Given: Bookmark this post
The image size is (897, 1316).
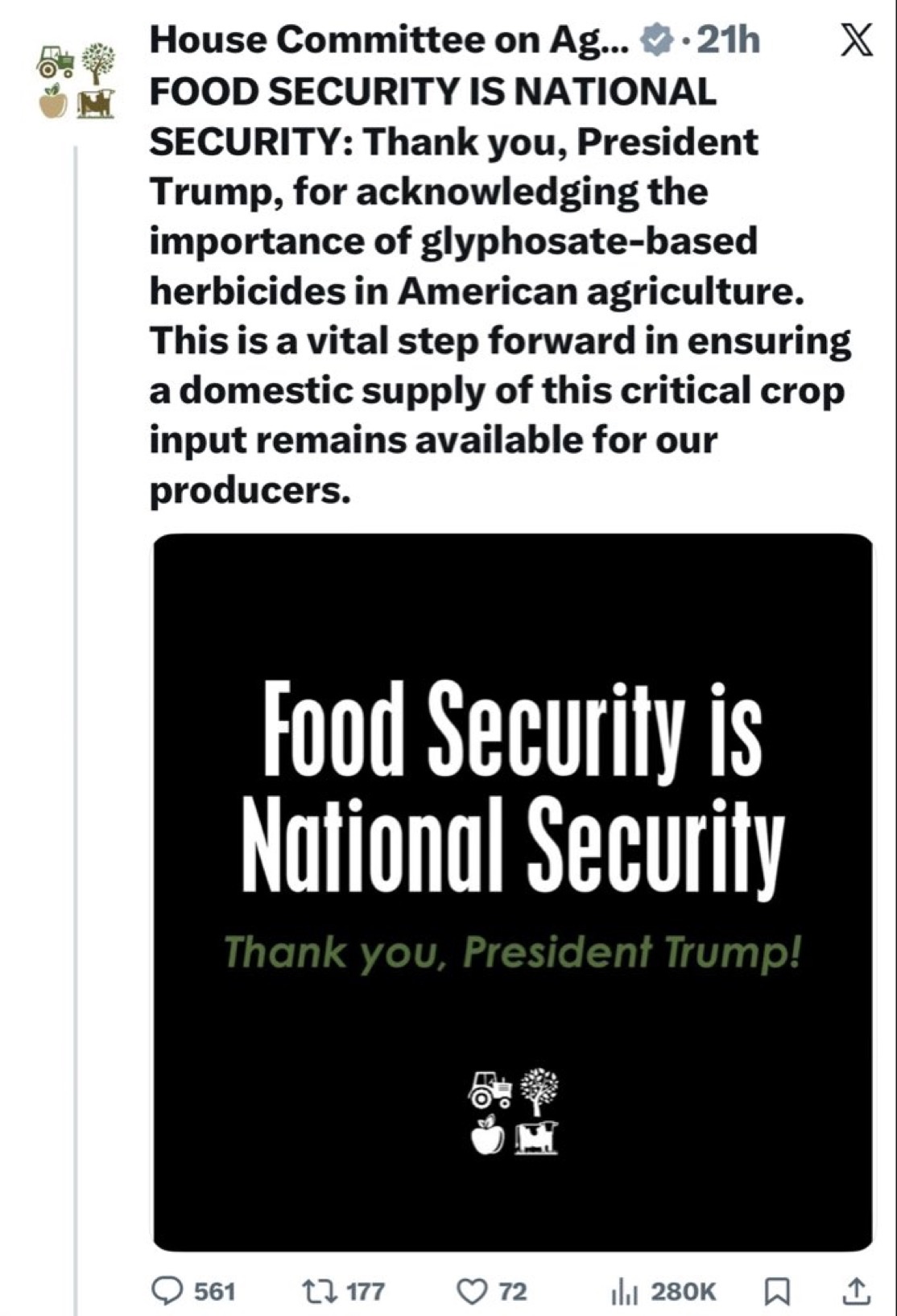Looking at the screenshot, I should tap(776, 1291).
